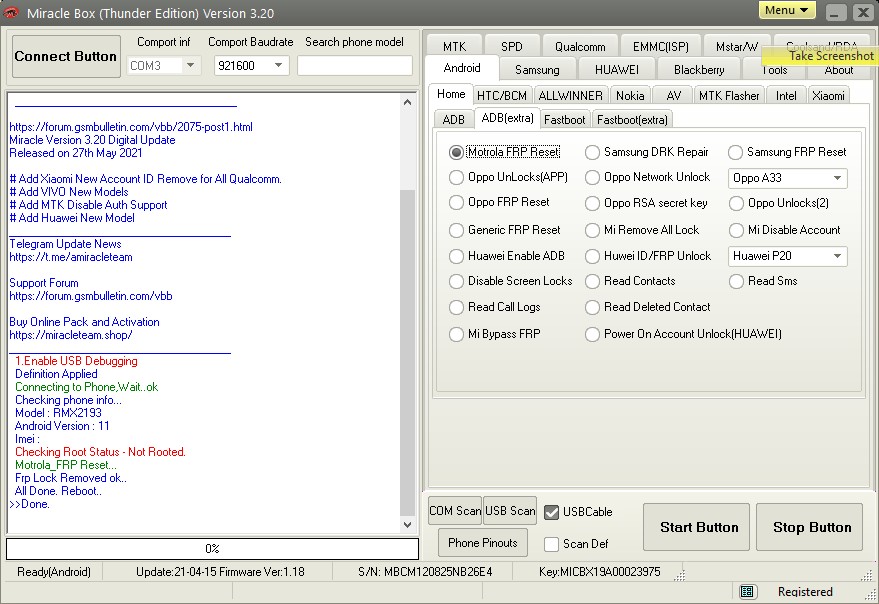
Task: Open the Fastboot sub-tab
Action: point(565,119)
